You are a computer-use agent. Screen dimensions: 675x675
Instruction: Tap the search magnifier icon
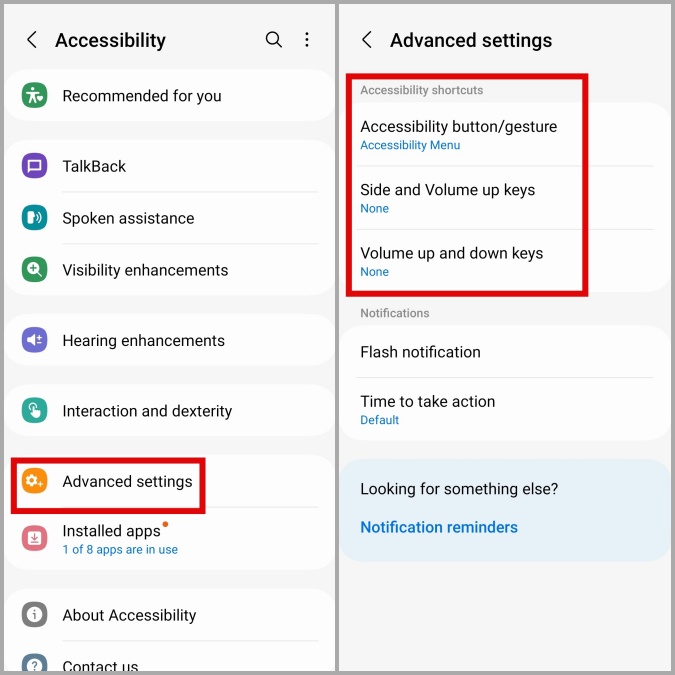[273, 40]
